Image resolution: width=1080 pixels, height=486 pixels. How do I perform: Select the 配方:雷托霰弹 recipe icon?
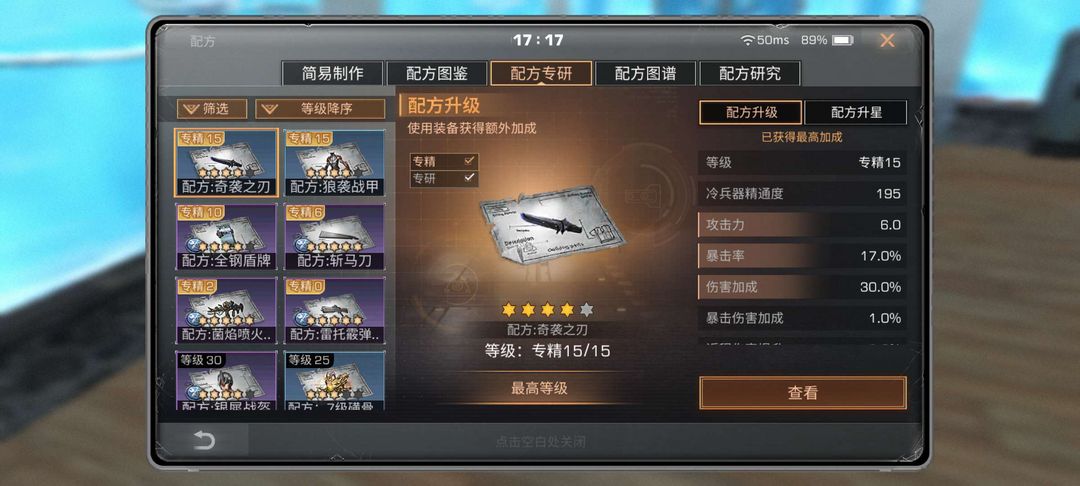click(x=335, y=310)
